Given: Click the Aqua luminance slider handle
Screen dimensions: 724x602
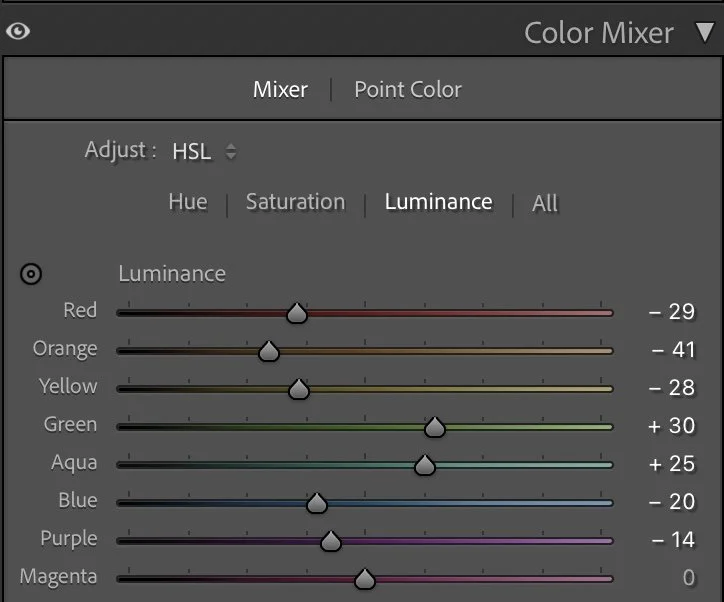Looking at the screenshot, I should tap(425, 465).
